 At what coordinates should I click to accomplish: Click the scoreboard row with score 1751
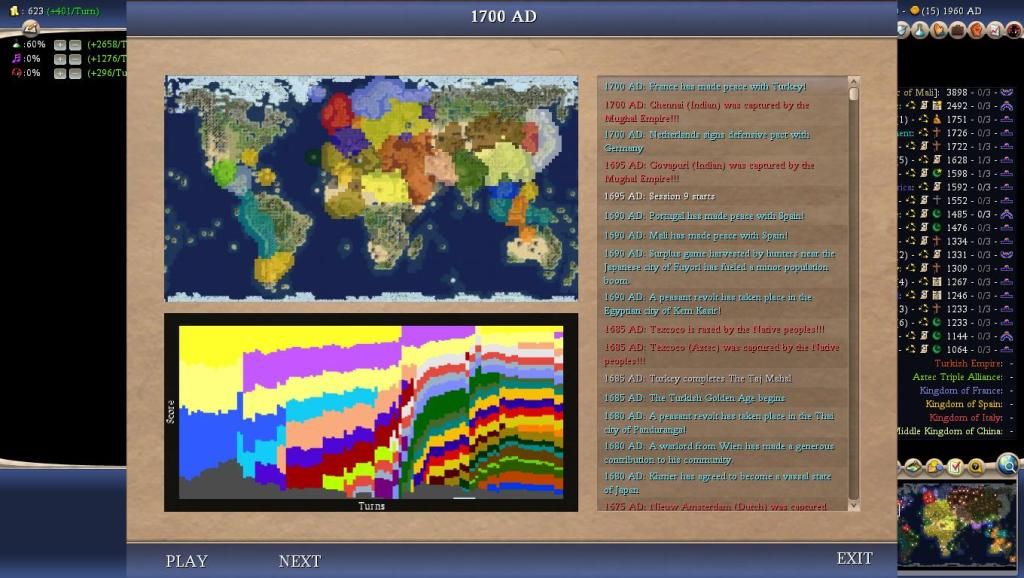(957, 120)
